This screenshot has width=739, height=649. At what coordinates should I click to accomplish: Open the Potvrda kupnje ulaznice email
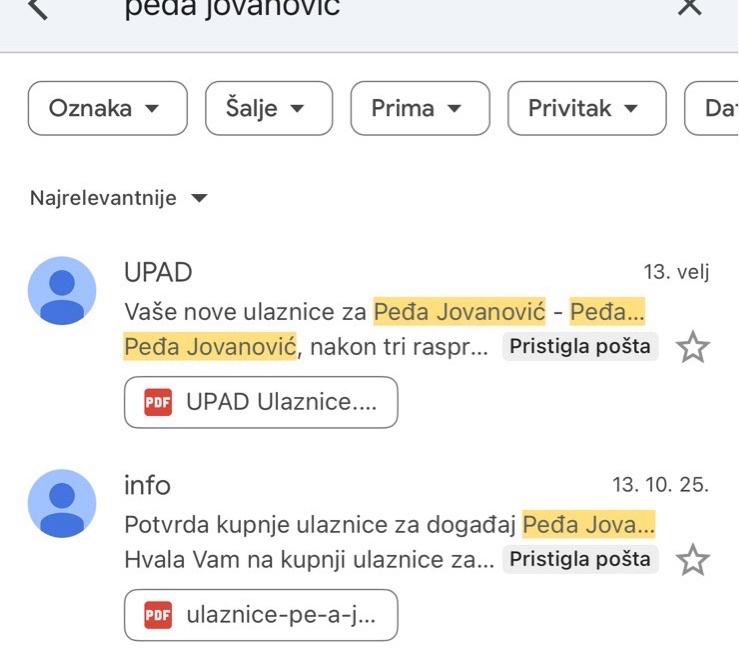pyautogui.click(x=390, y=524)
